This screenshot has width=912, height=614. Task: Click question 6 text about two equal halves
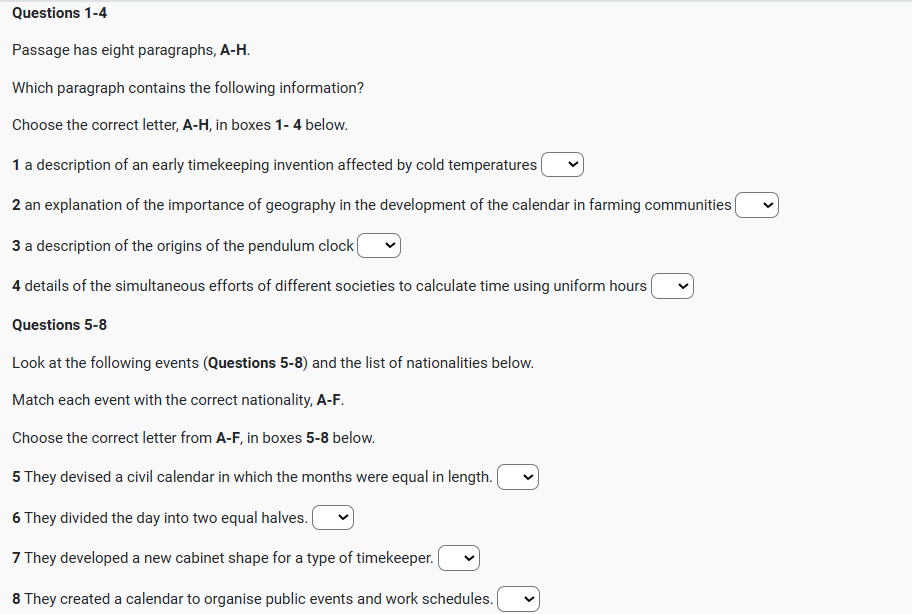tap(160, 517)
